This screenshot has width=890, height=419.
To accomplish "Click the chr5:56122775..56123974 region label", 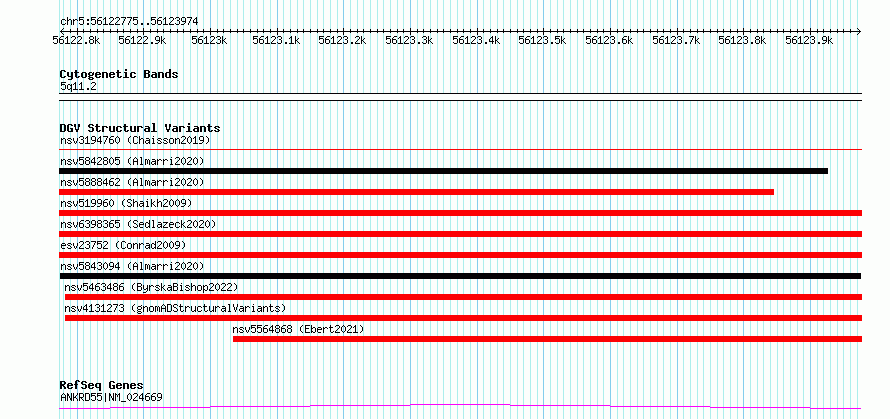I will [x=129, y=21].
